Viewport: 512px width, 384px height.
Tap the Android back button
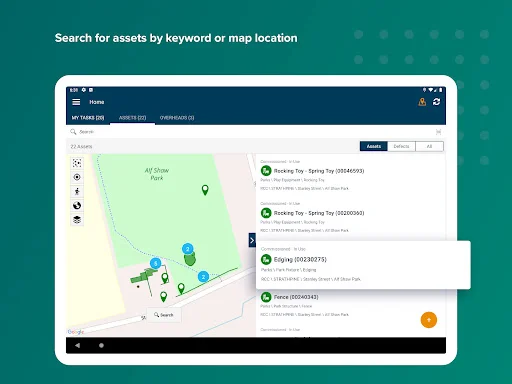tap(77, 345)
